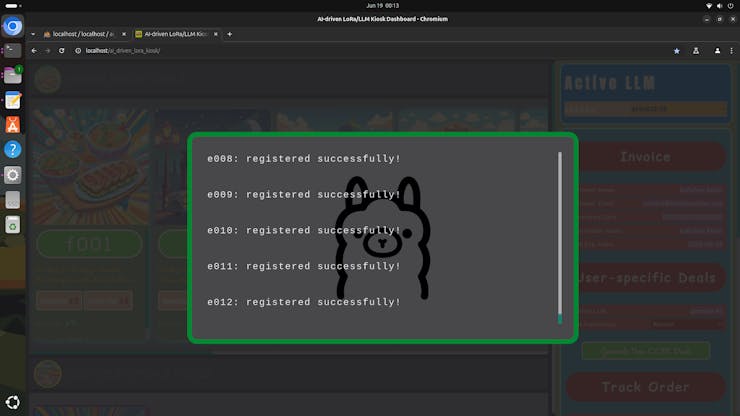Open the Chrome Labs flask icon

coord(696,51)
